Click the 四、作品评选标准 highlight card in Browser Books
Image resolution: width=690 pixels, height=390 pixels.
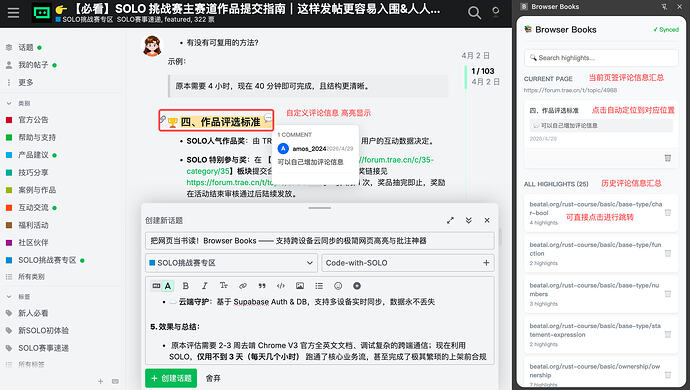pyautogui.click(x=601, y=135)
